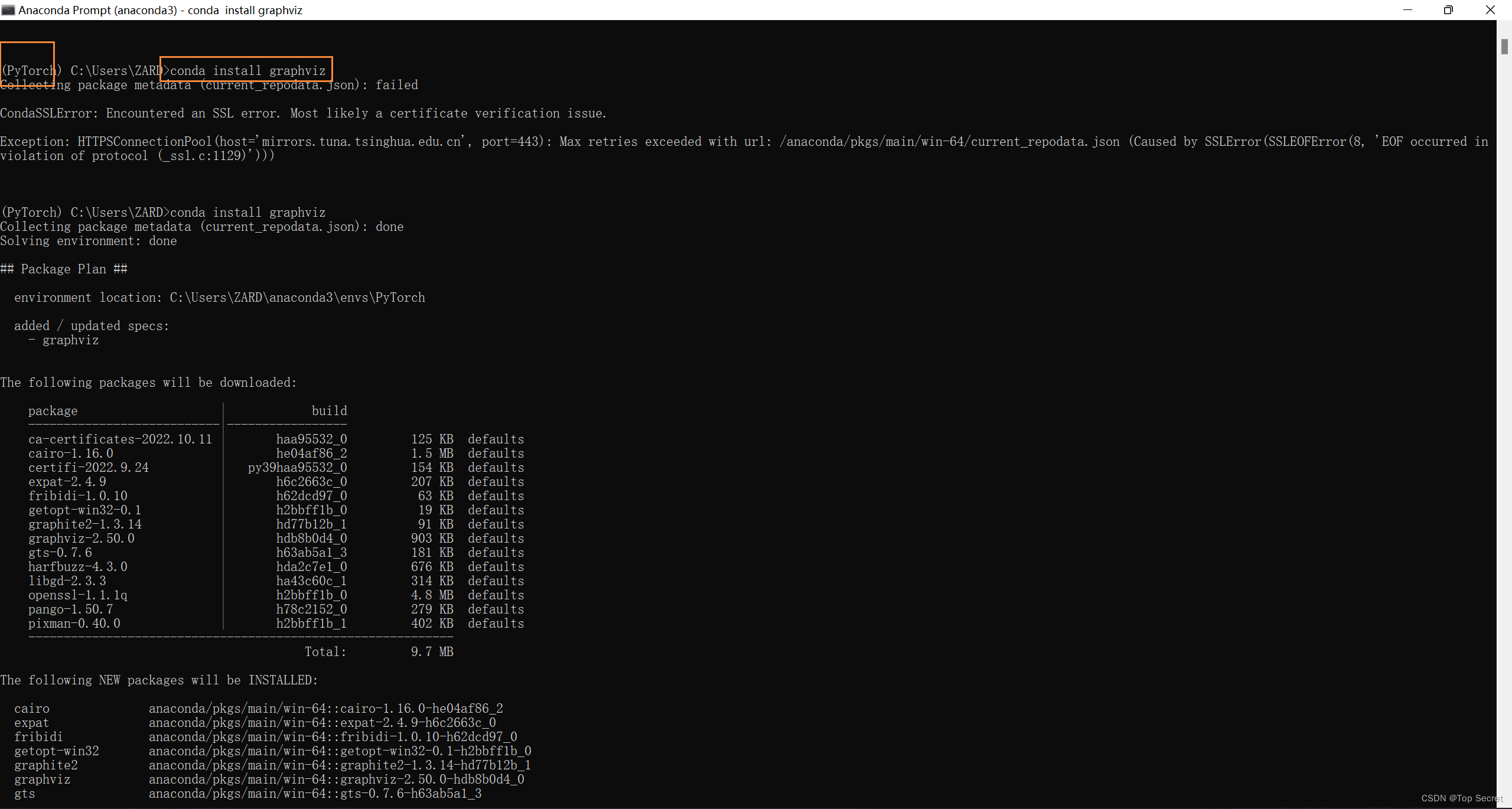
Task: Click the highlighted conda install graphviz command
Action: point(247,70)
